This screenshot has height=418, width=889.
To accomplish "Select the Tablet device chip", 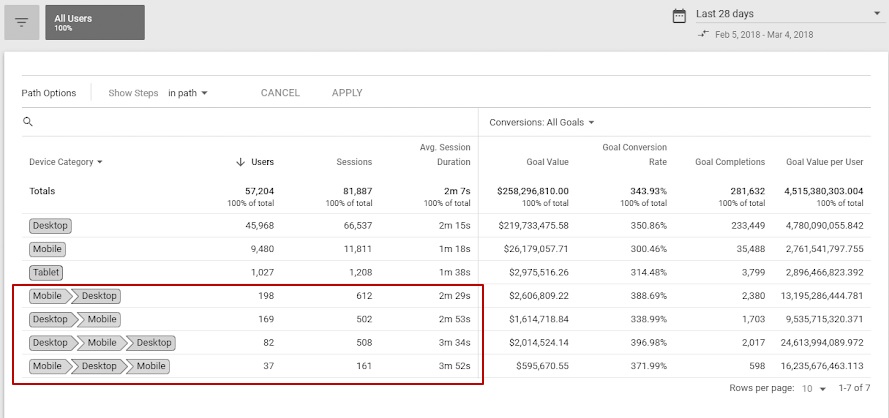I will (x=46, y=272).
